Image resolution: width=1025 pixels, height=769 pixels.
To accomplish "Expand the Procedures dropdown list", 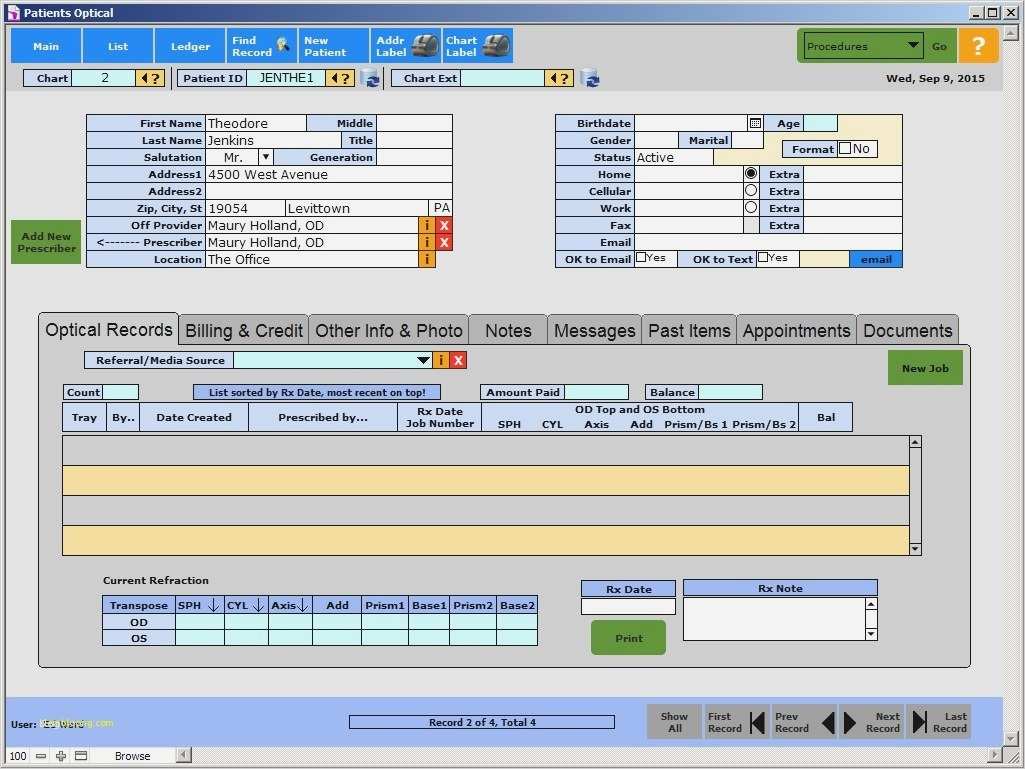I will tap(914, 45).
